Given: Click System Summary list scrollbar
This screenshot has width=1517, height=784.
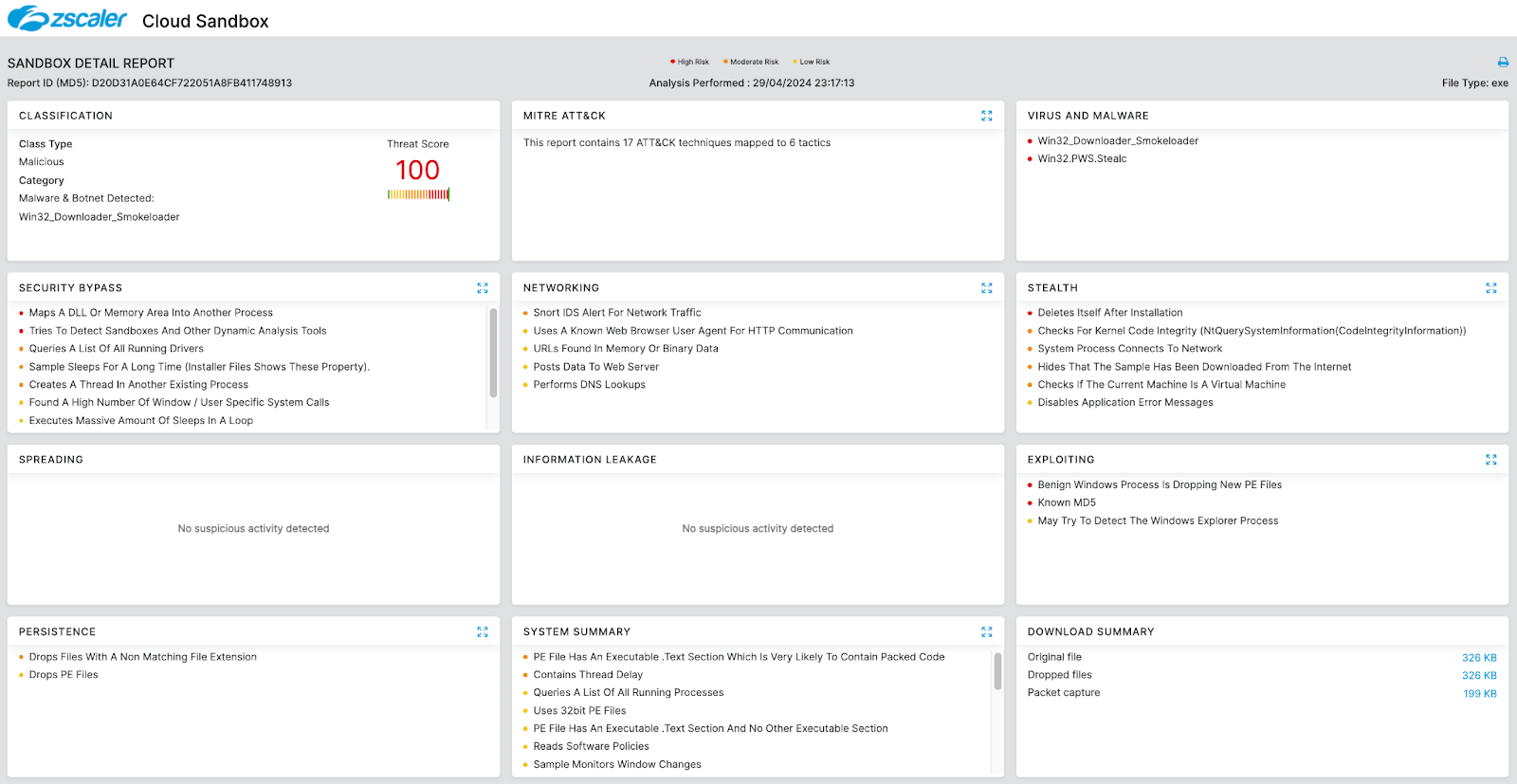Looking at the screenshot, I should pos(997,672).
